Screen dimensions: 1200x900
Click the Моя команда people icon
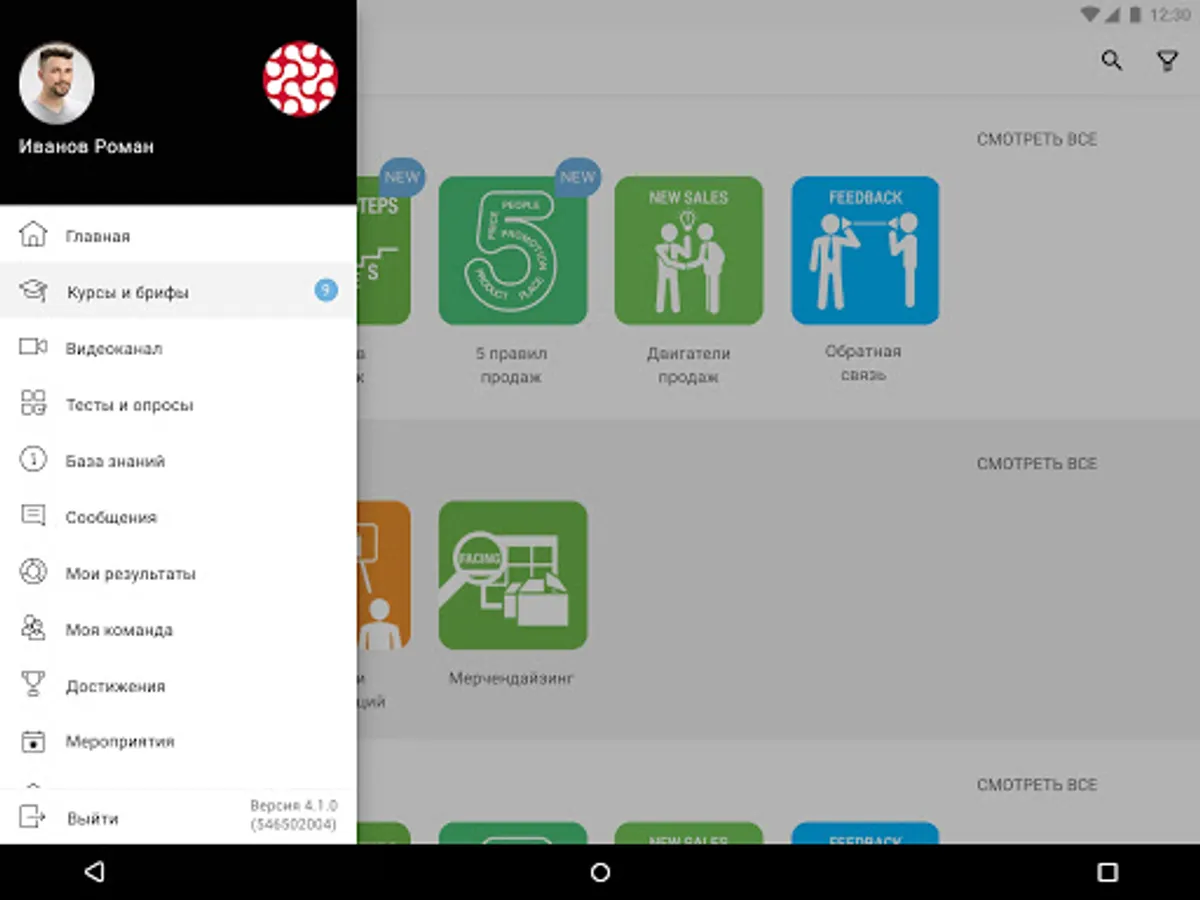tap(33, 629)
